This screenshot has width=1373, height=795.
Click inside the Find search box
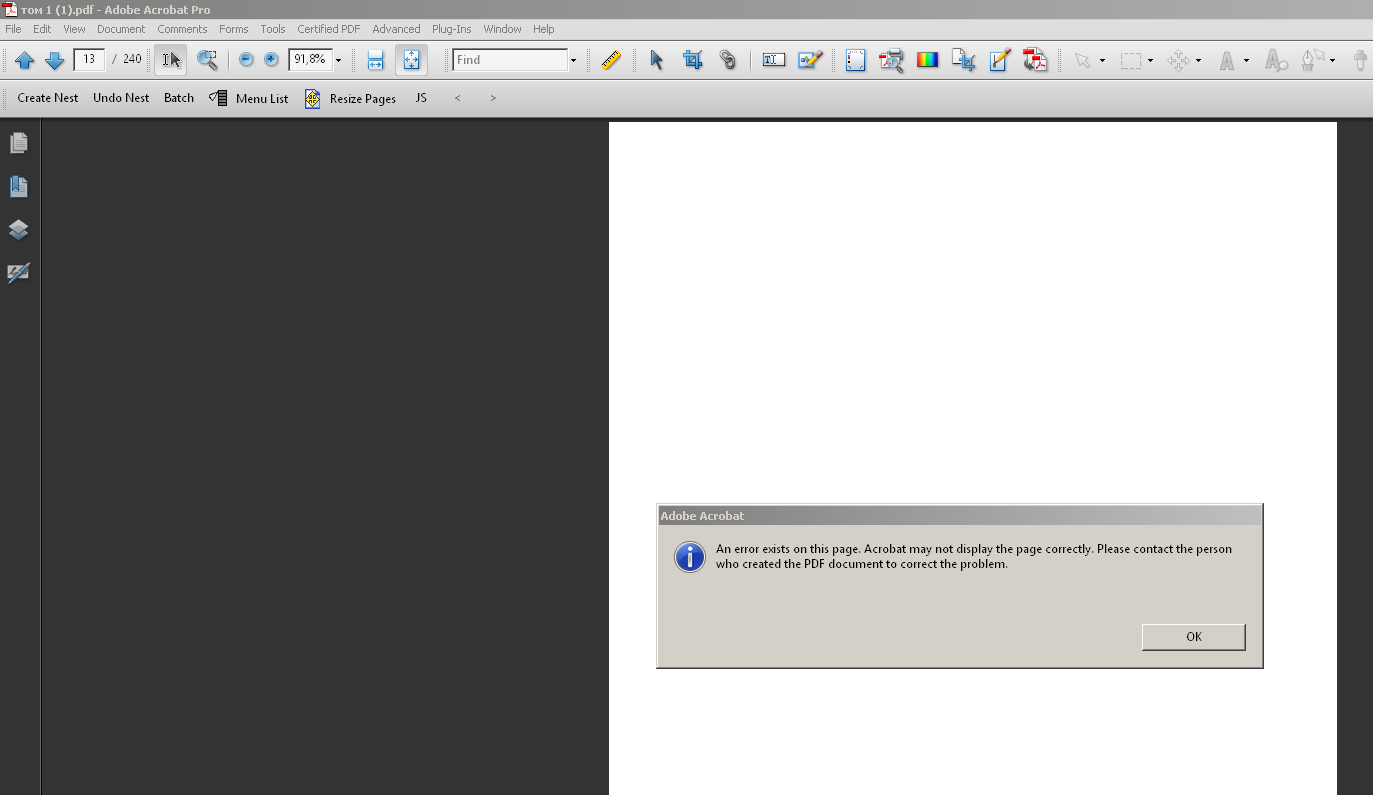pos(510,60)
